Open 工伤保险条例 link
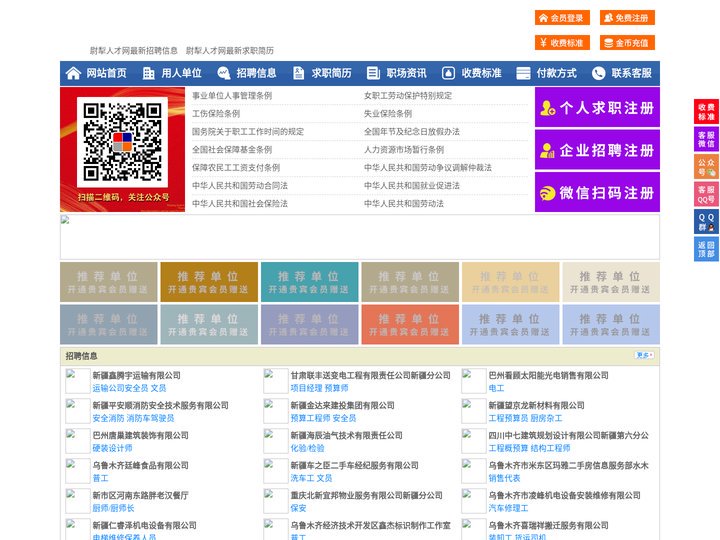Viewport: 720px width, 540px height. pyautogui.click(x=216, y=113)
